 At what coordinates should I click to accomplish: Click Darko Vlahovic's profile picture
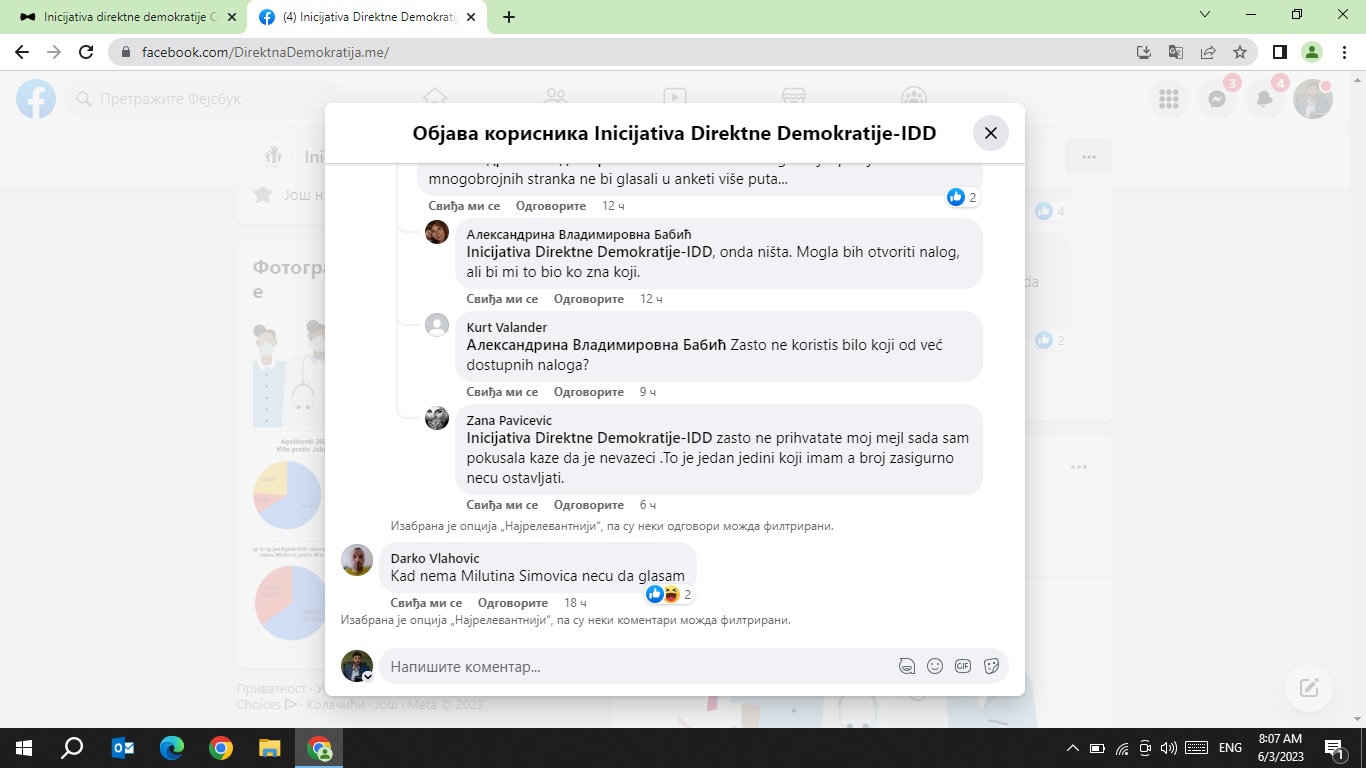tap(357, 560)
